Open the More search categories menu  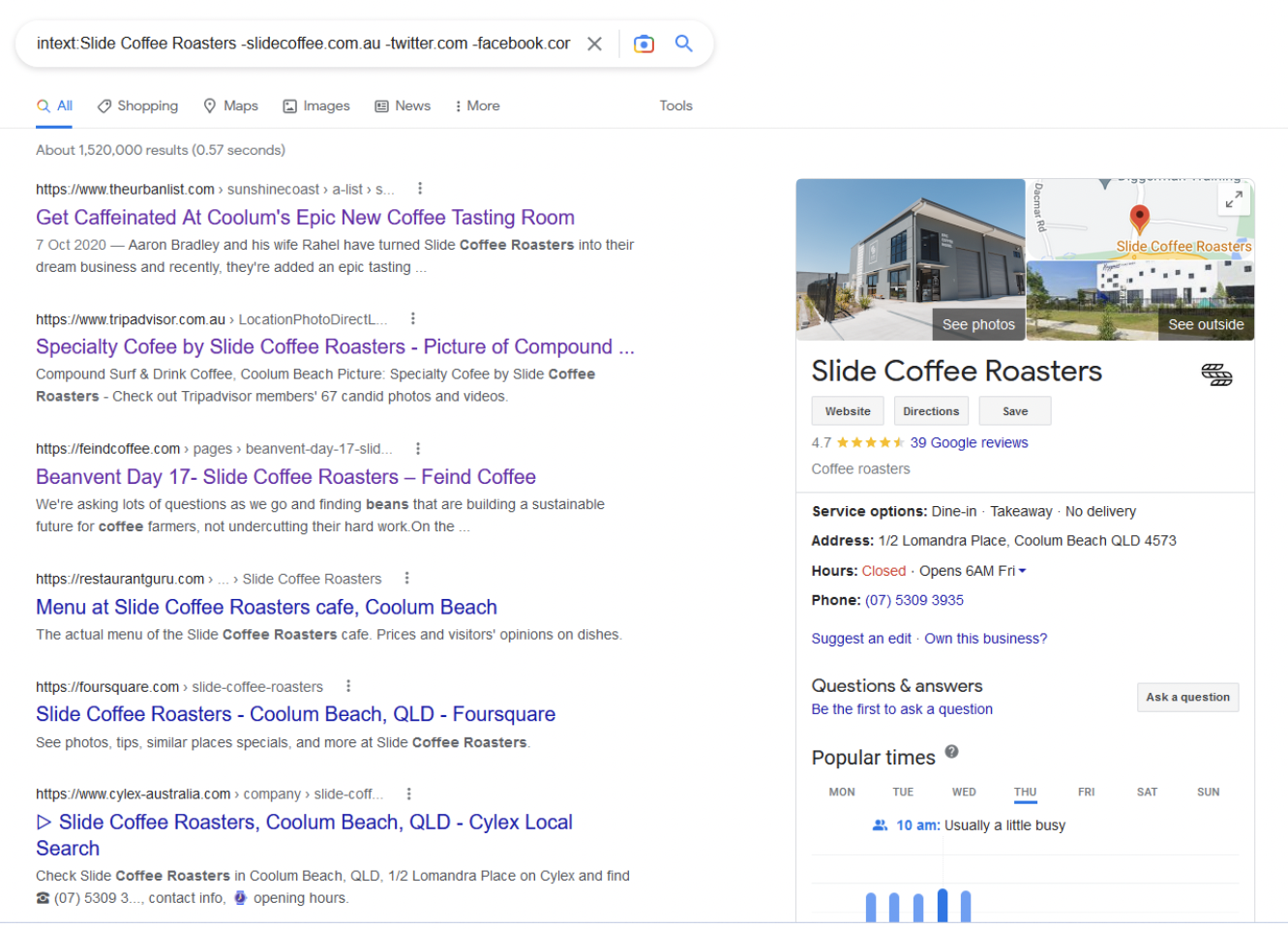click(476, 105)
